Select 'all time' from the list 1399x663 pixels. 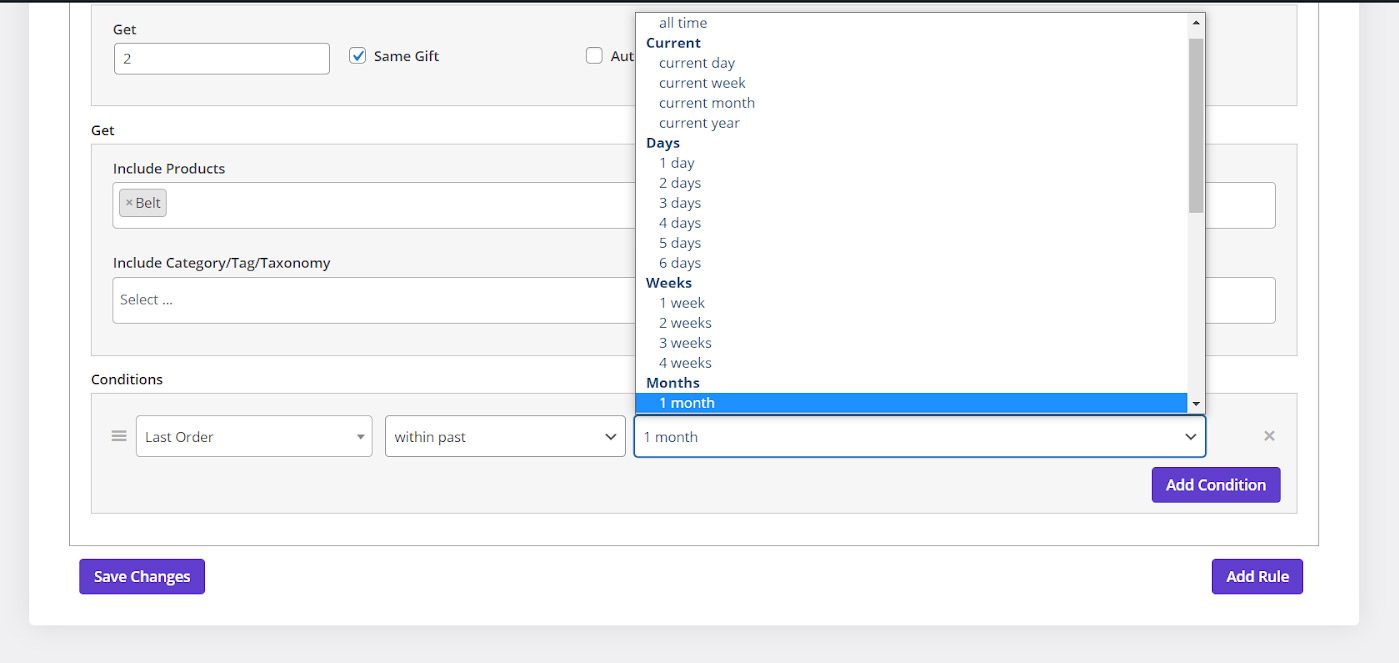tap(683, 23)
